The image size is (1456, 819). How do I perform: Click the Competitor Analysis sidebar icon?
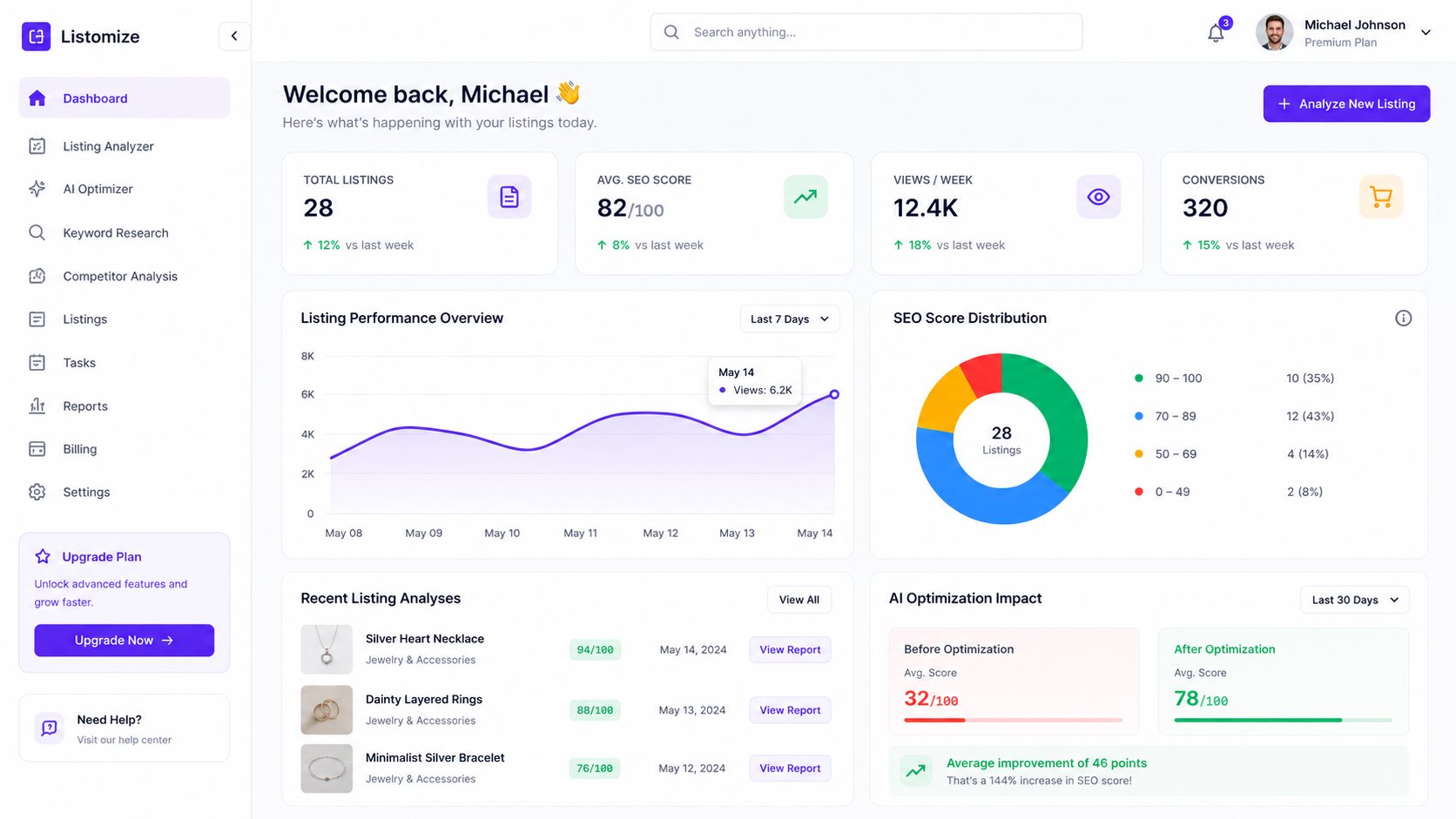[37, 276]
